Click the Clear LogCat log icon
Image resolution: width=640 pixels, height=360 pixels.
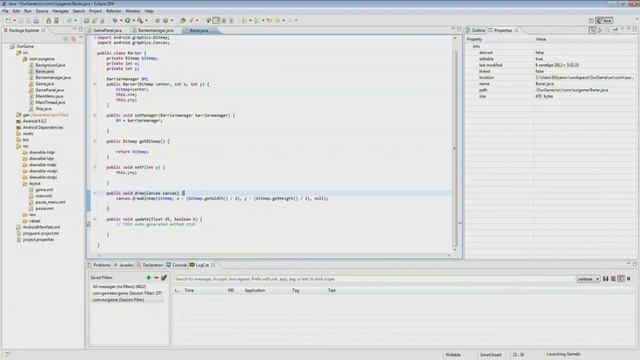coord(613,279)
